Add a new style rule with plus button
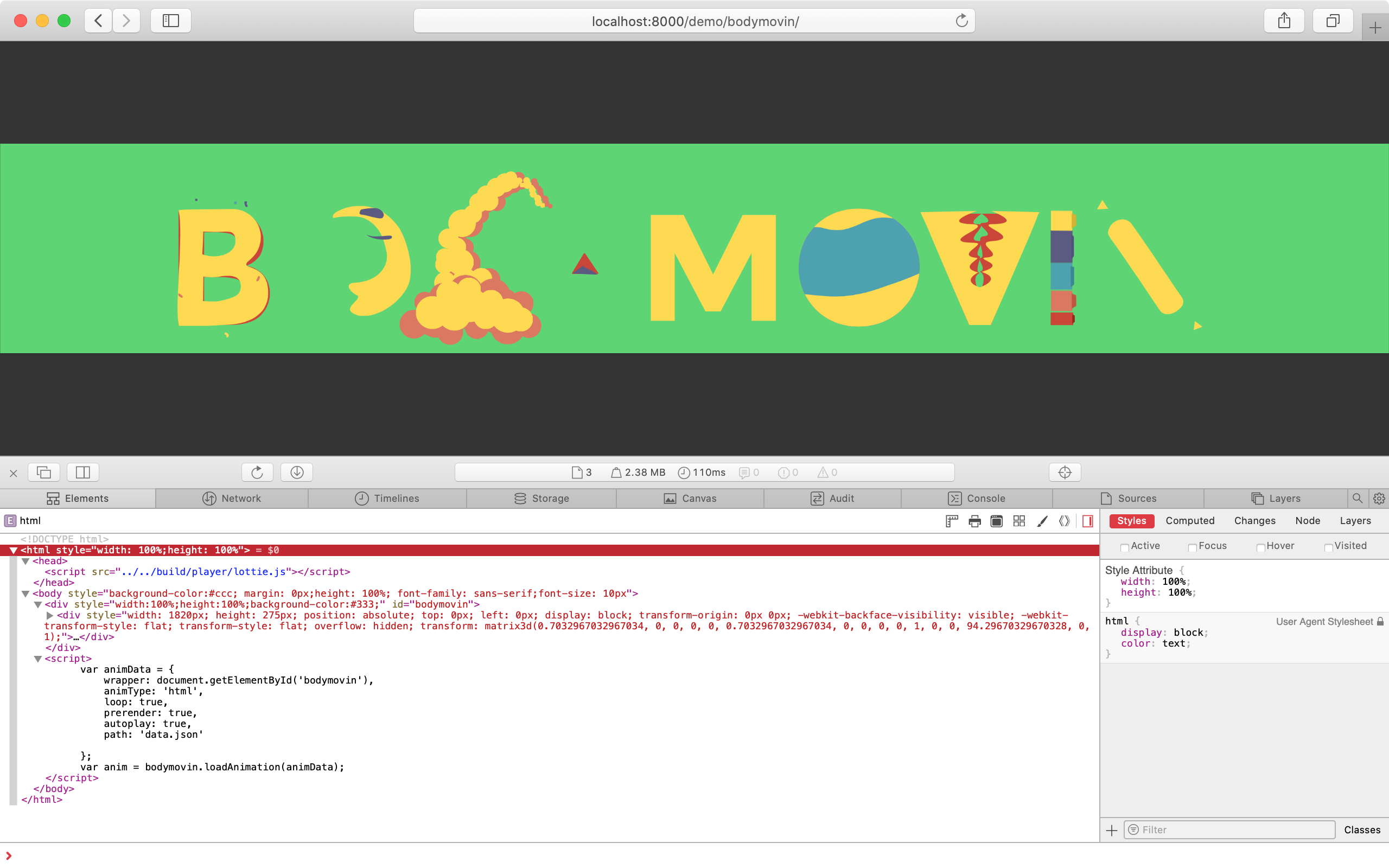Viewport: 1389px width, 868px height. [1112, 829]
